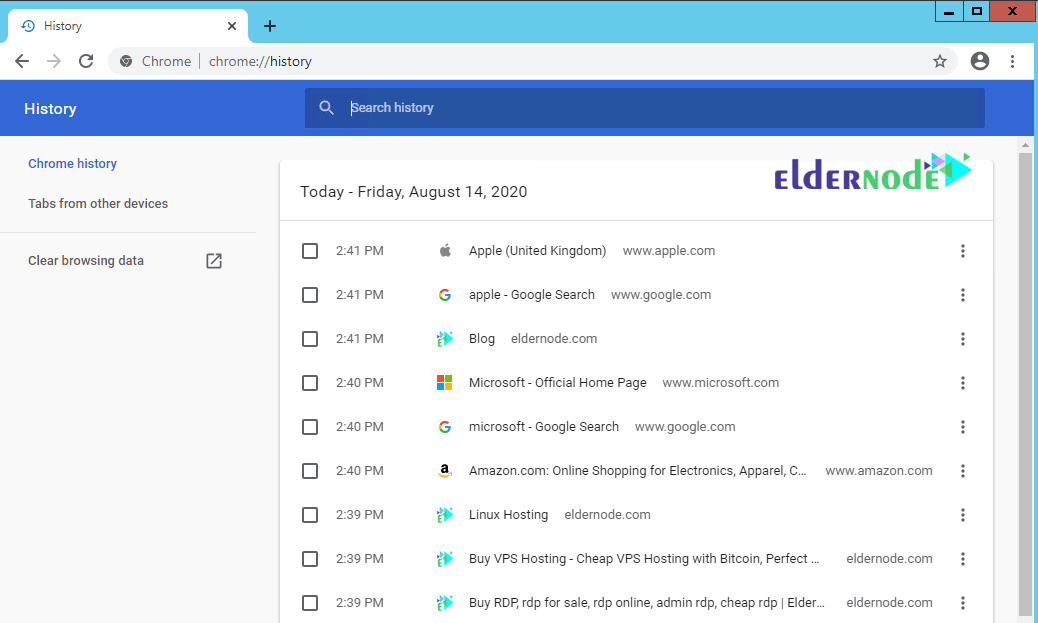Select the Apple (United Kingdom) entry checkbox

310,251
